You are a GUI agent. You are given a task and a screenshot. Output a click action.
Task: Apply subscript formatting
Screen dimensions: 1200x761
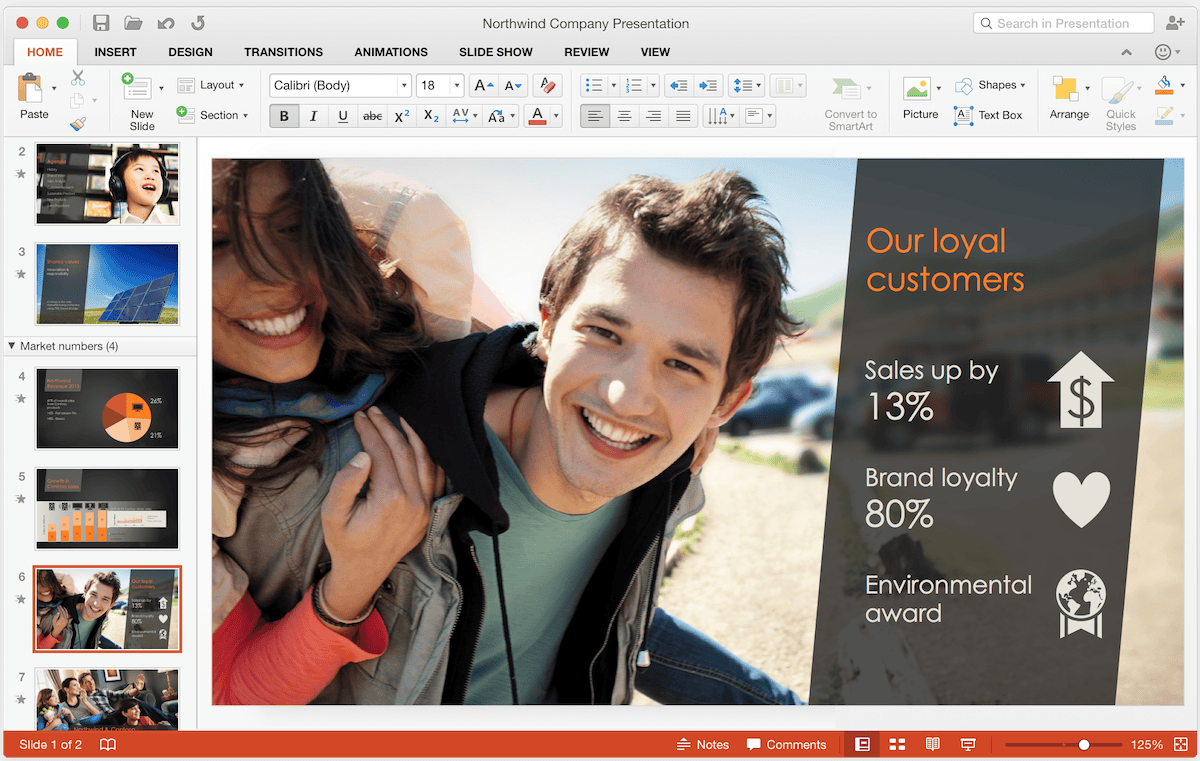(431, 116)
